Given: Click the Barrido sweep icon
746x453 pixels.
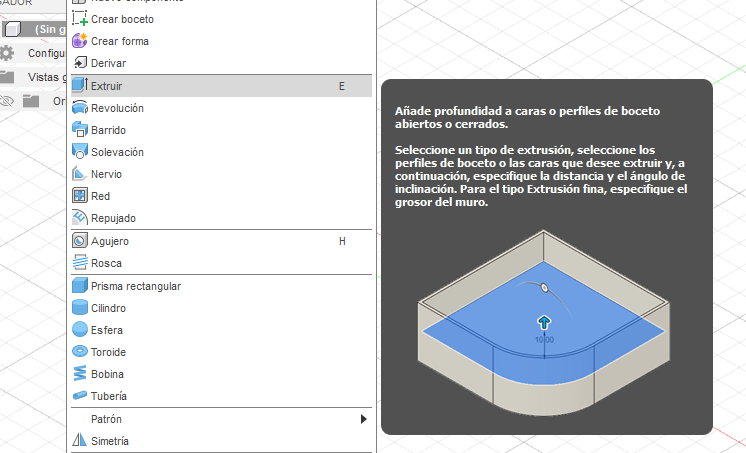Looking at the screenshot, I should pyautogui.click(x=79, y=129).
